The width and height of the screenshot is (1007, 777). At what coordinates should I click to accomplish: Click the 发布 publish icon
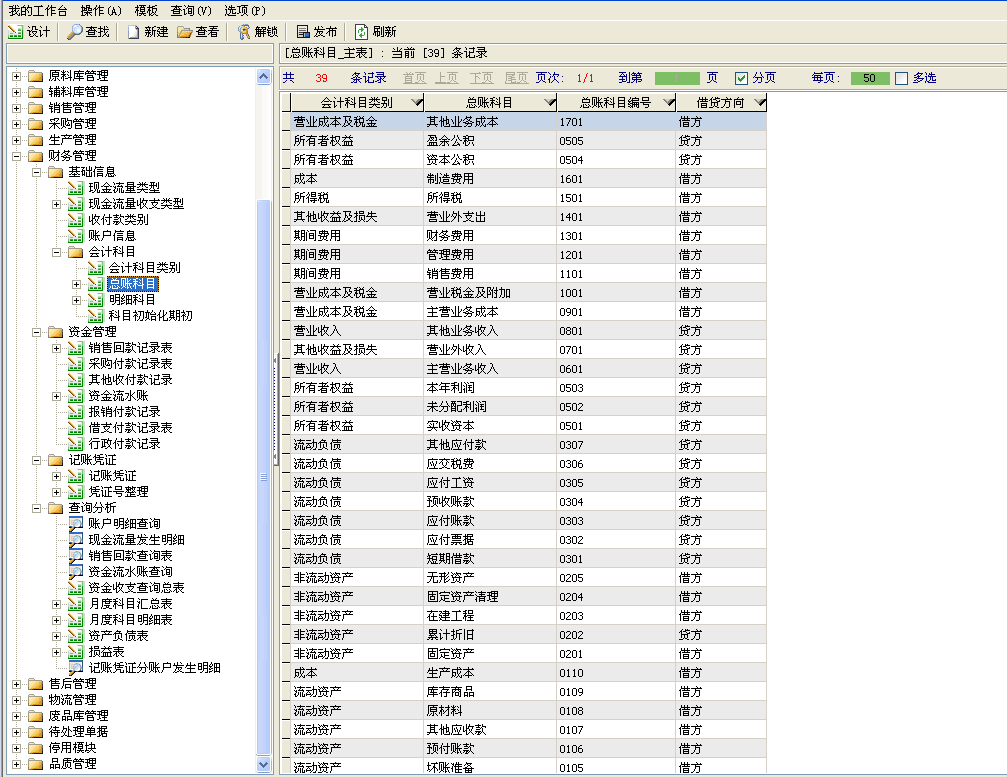tap(303, 31)
